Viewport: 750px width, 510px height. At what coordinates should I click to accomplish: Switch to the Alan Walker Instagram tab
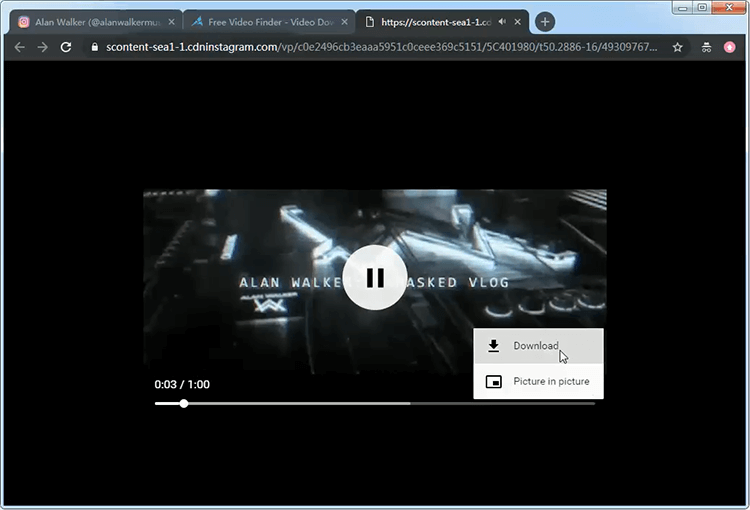click(96, 22)
